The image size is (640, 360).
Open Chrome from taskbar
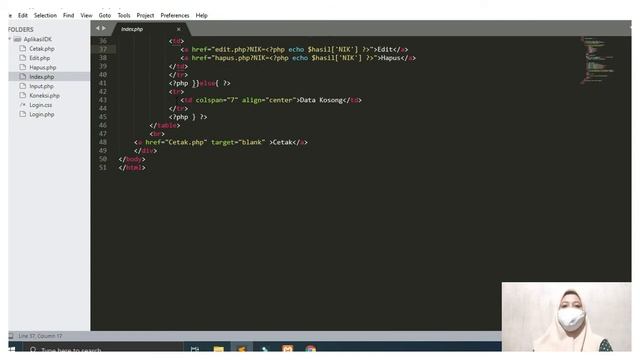tap(310, 348)
